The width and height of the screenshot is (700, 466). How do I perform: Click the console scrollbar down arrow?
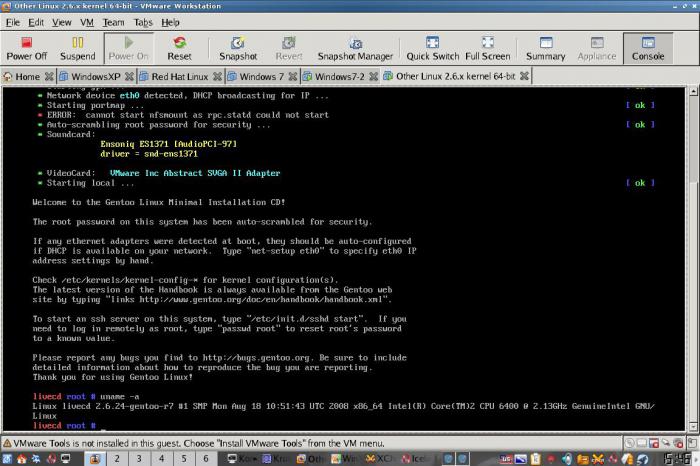pyautogui.click(x=693, y=426)
